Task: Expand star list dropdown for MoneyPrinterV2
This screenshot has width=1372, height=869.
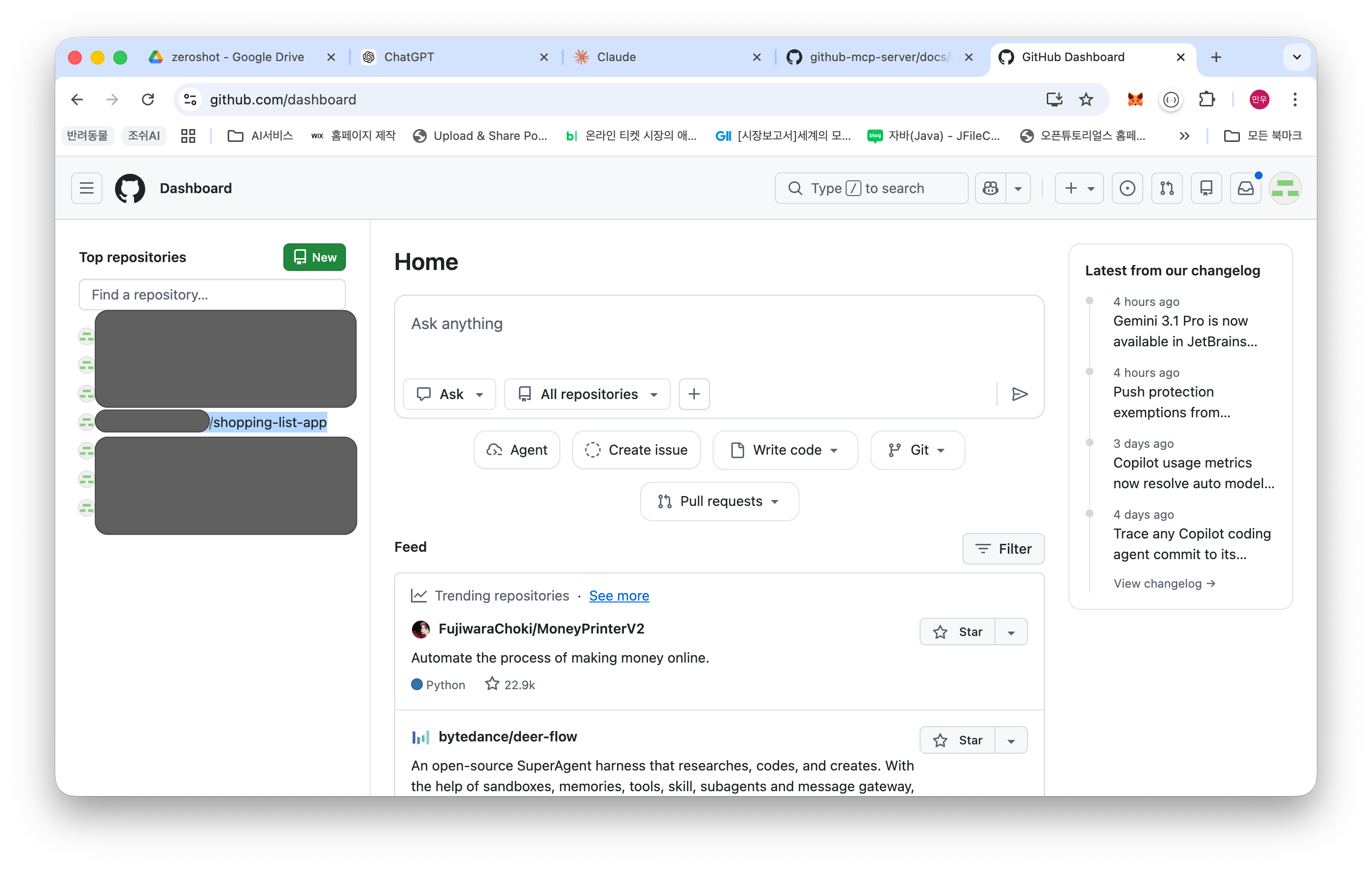Action: click(x=1011, y=632)
